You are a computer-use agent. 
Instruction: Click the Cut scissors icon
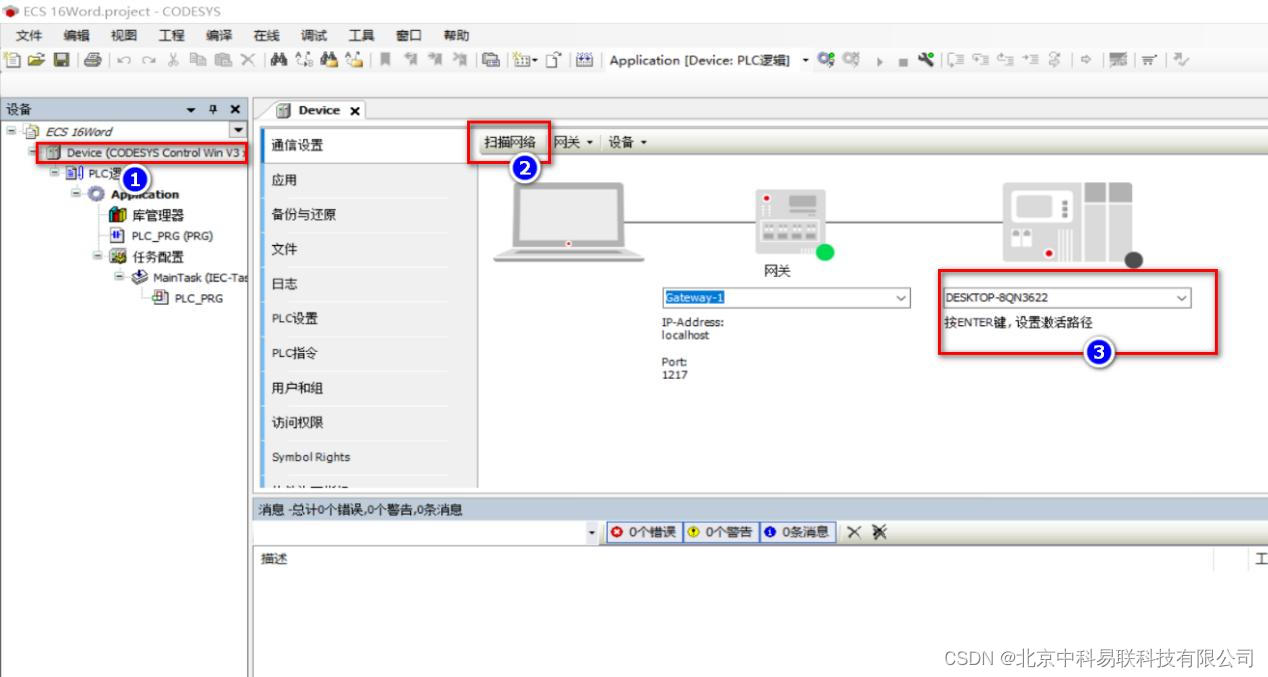tap(173, 60)
